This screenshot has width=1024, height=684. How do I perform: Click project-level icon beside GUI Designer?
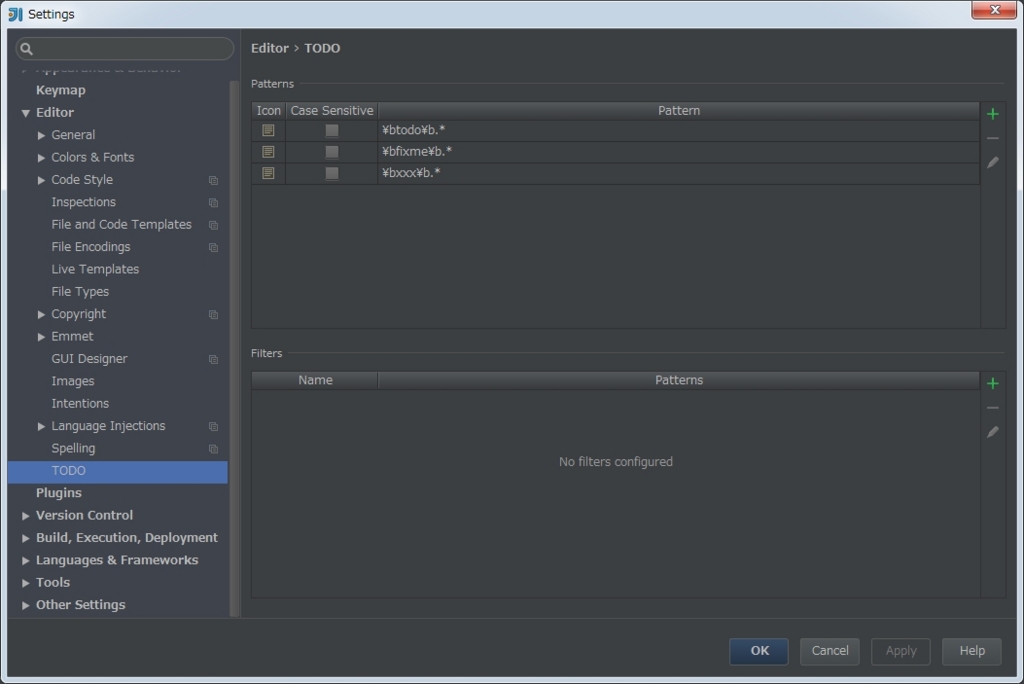213,359
